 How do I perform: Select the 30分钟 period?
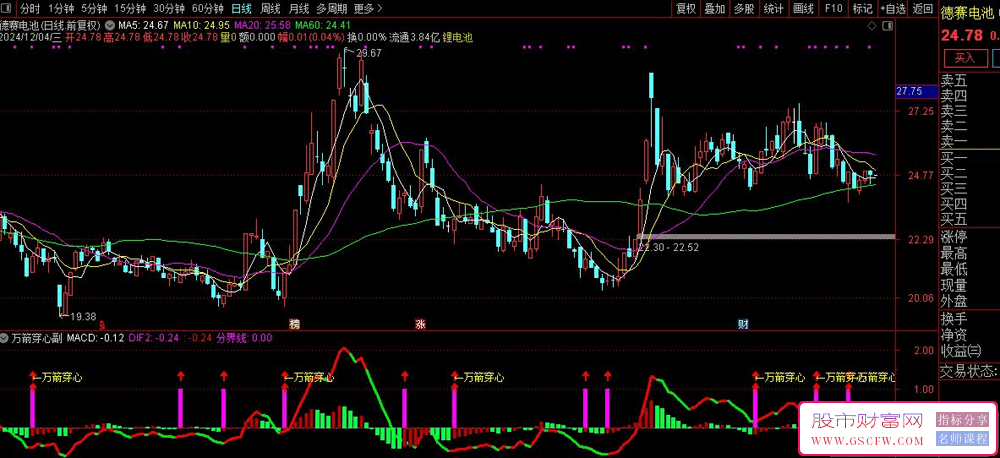(x=169, y=9)
